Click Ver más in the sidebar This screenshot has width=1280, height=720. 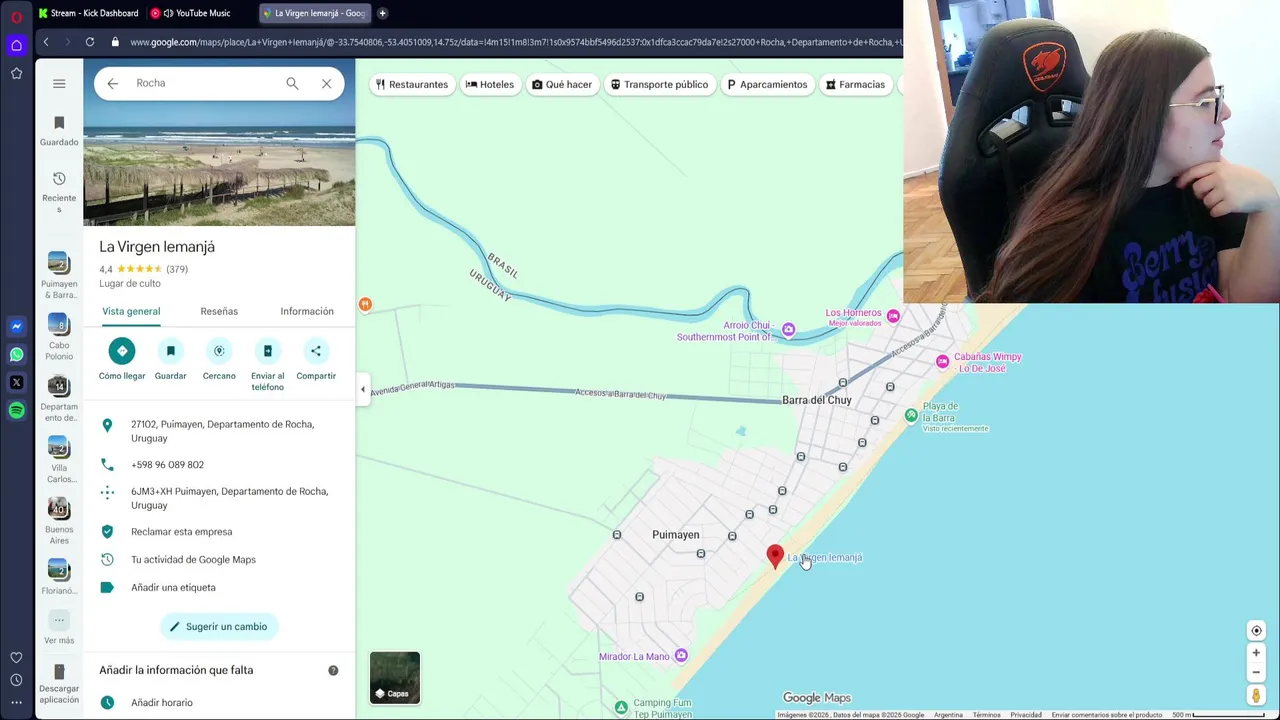tap(59, 628)
